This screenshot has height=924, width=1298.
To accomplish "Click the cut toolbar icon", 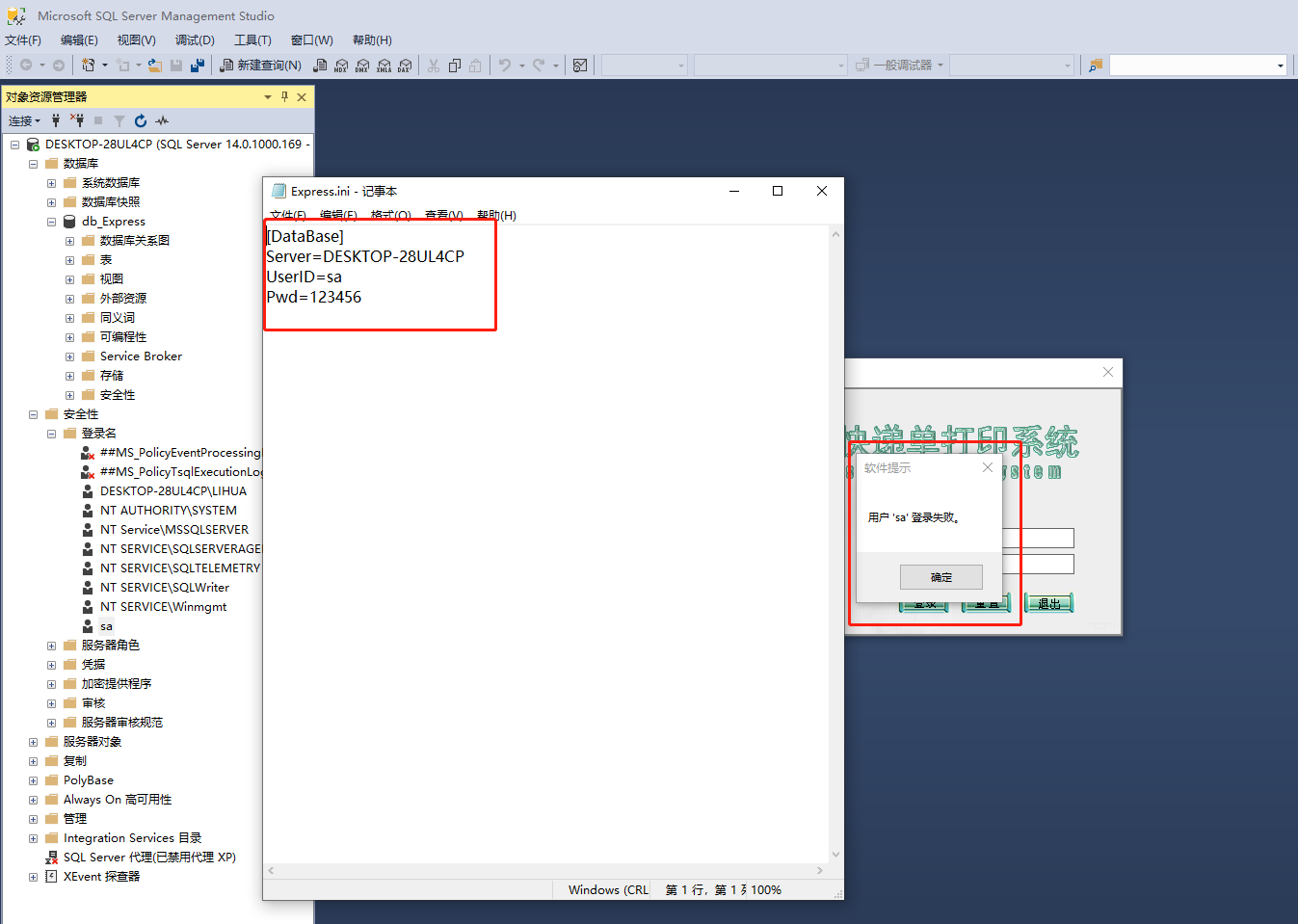I will coord(434,66).
